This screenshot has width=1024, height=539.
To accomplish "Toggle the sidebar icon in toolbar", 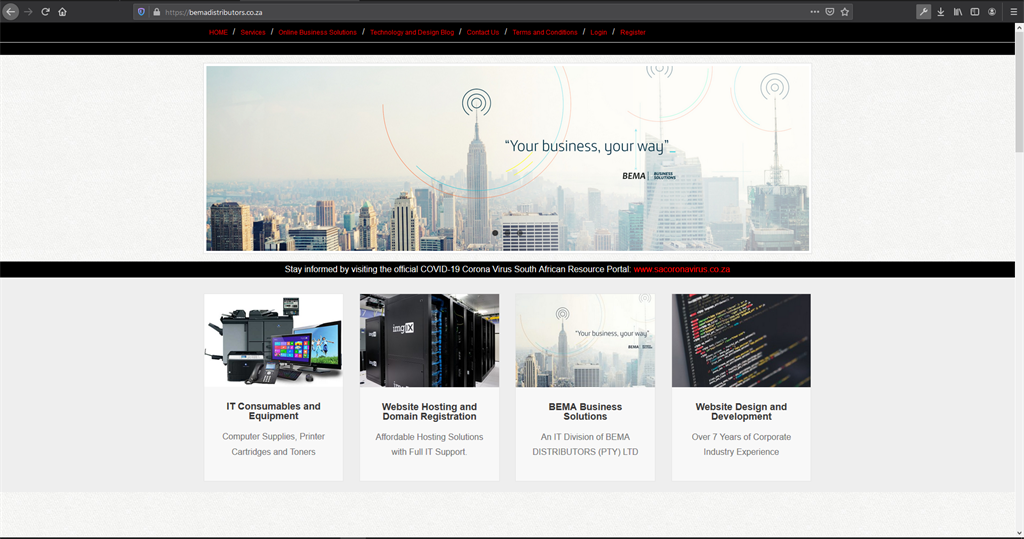I will pos(974,12).
